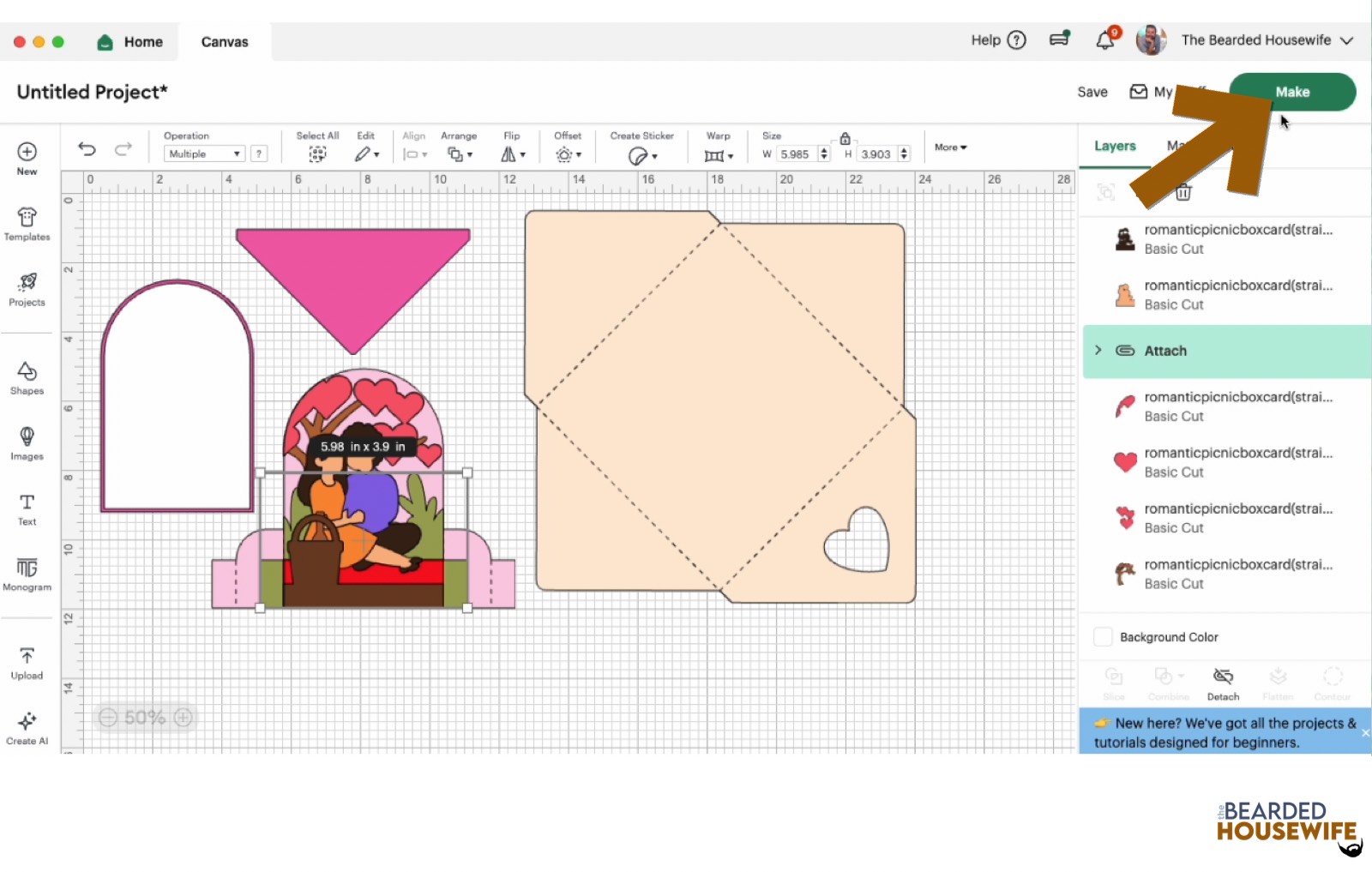Open the Images library
The image size is (1372, 872).
(x=27, y=442)
